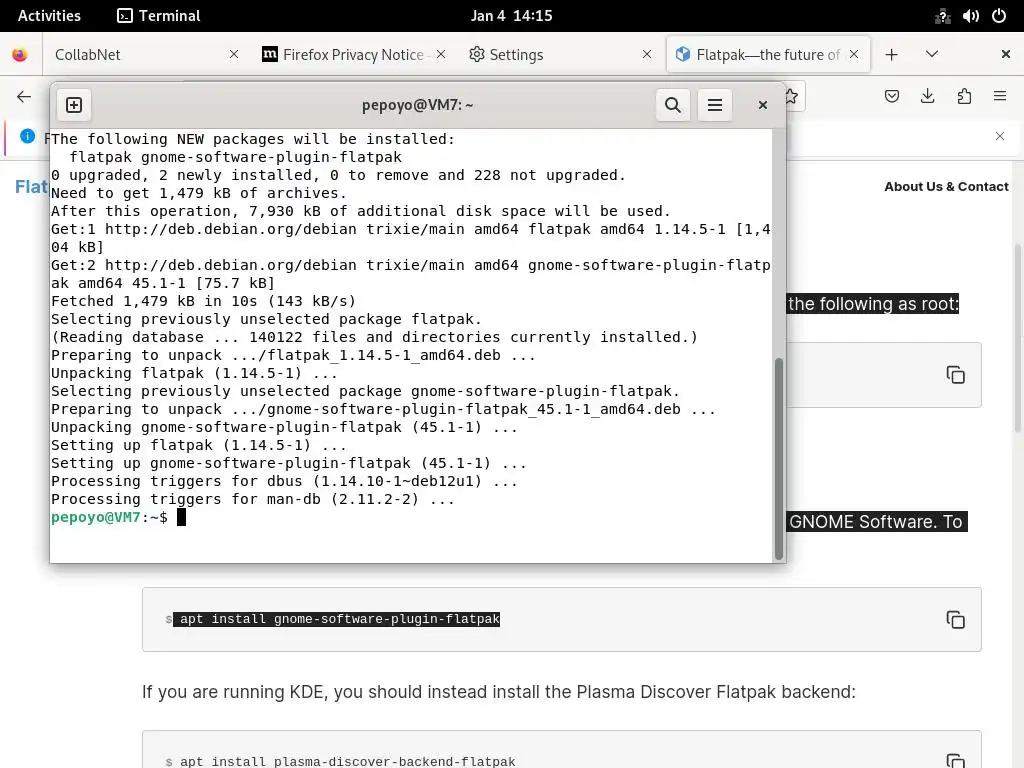Click the terminal vertical scrollbar
This screenshot has height=768, width=1024.
pos(778,459)
